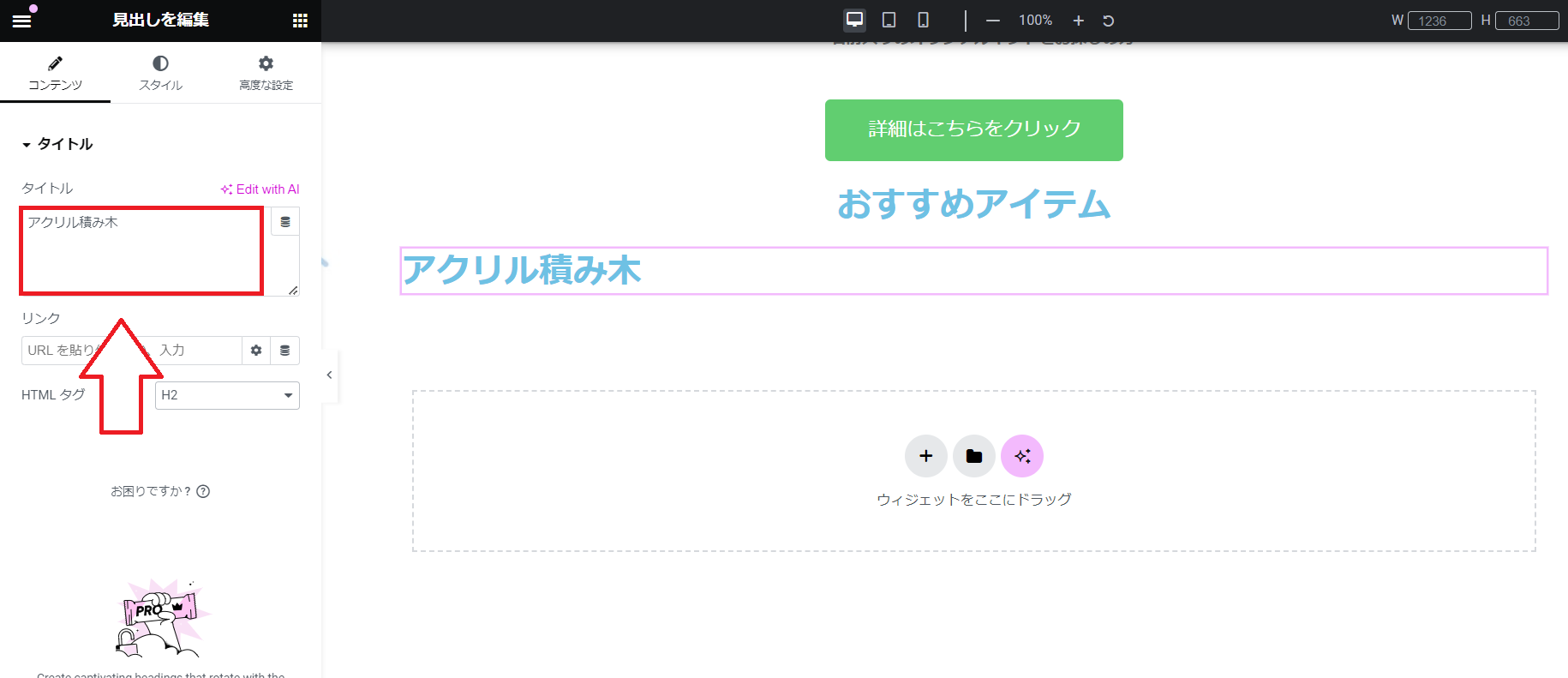
Task: Collapse the タイトル section
Action: (57, 144)
